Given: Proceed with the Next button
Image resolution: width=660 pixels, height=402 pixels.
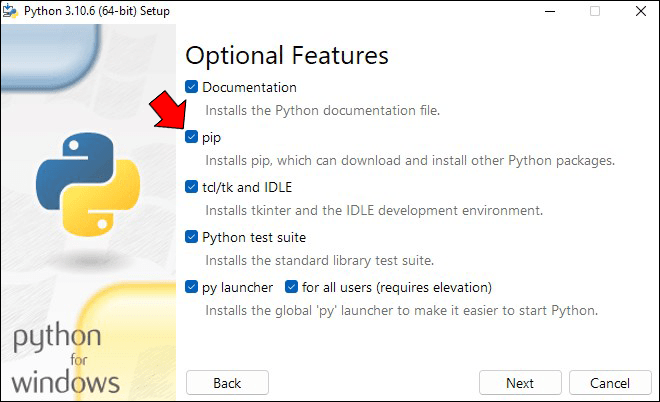Looking at the screenshot, I should 520,383.
